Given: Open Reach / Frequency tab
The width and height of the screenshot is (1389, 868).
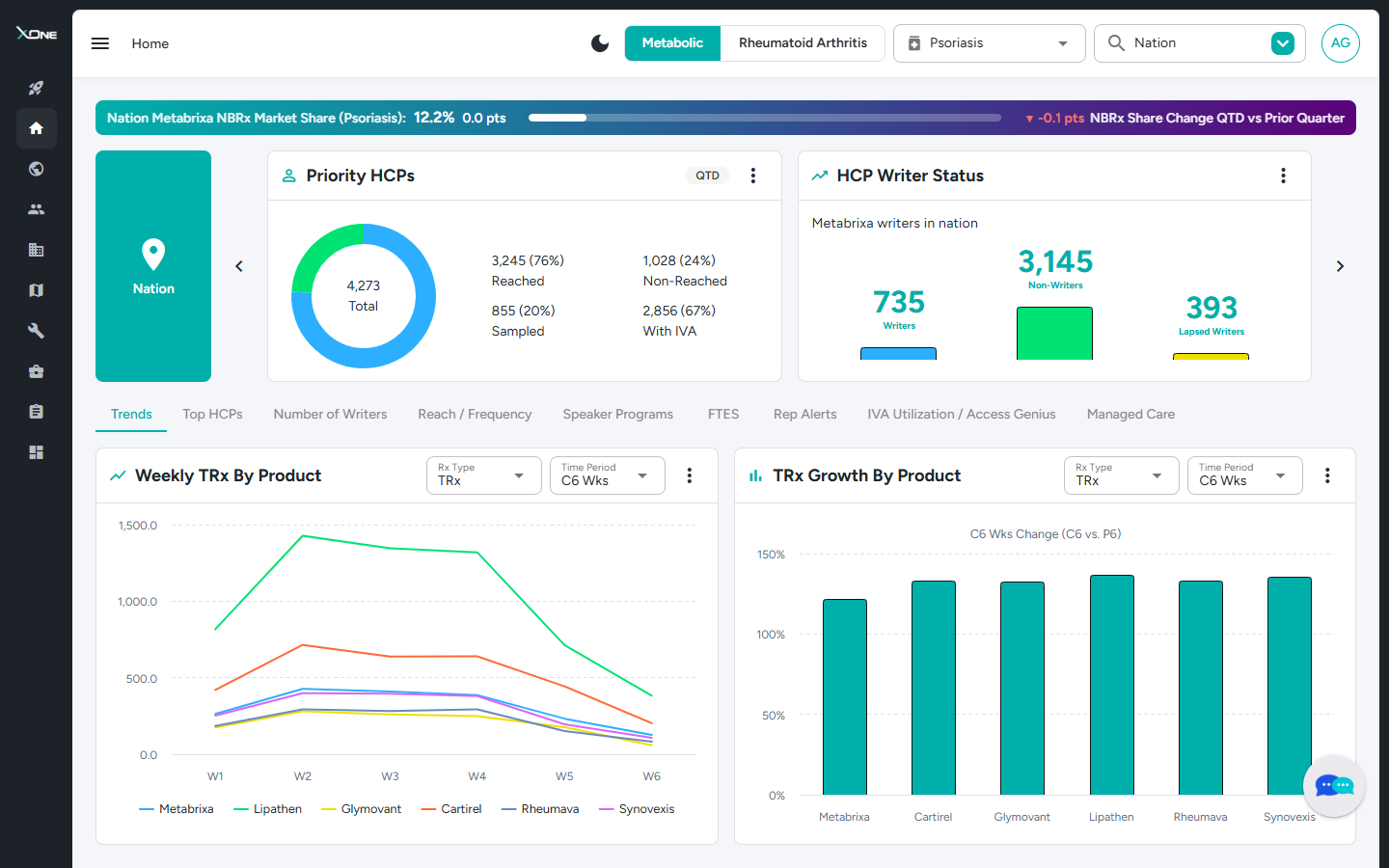Looking at the screenshot, I should click(475, 415).
